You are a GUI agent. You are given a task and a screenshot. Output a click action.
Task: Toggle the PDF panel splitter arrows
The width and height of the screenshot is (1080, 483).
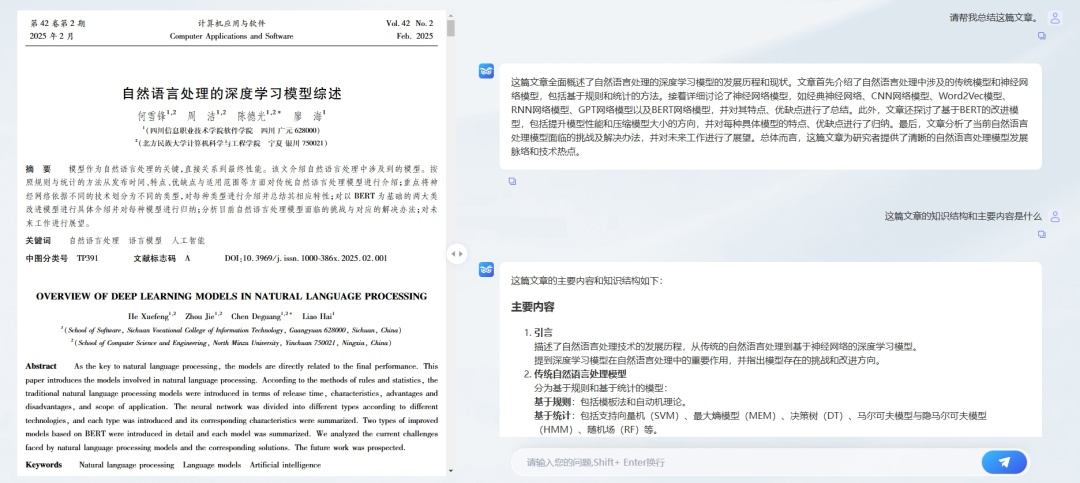point(456,254)
